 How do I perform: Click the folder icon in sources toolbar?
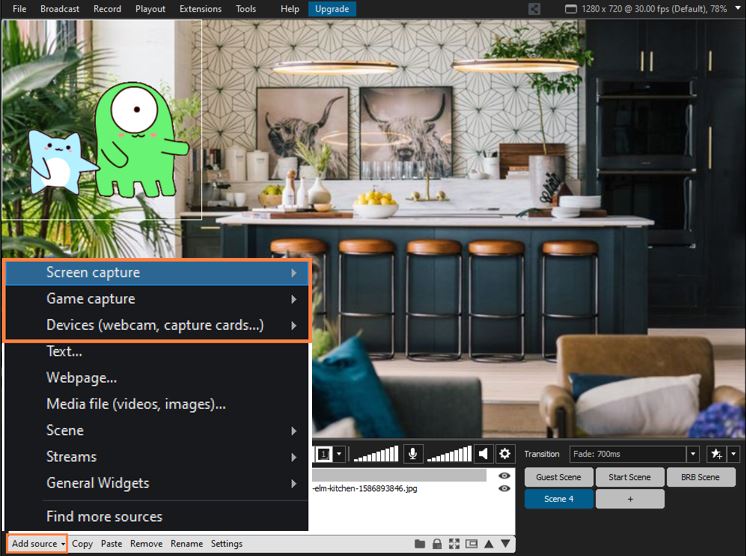point(420,544)
